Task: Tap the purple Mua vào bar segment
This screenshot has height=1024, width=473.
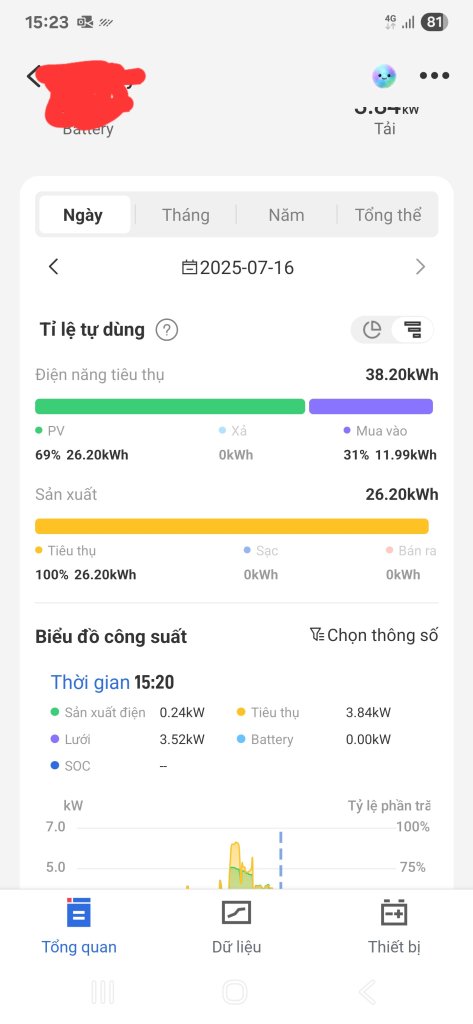Action: [x=370, y=406]
